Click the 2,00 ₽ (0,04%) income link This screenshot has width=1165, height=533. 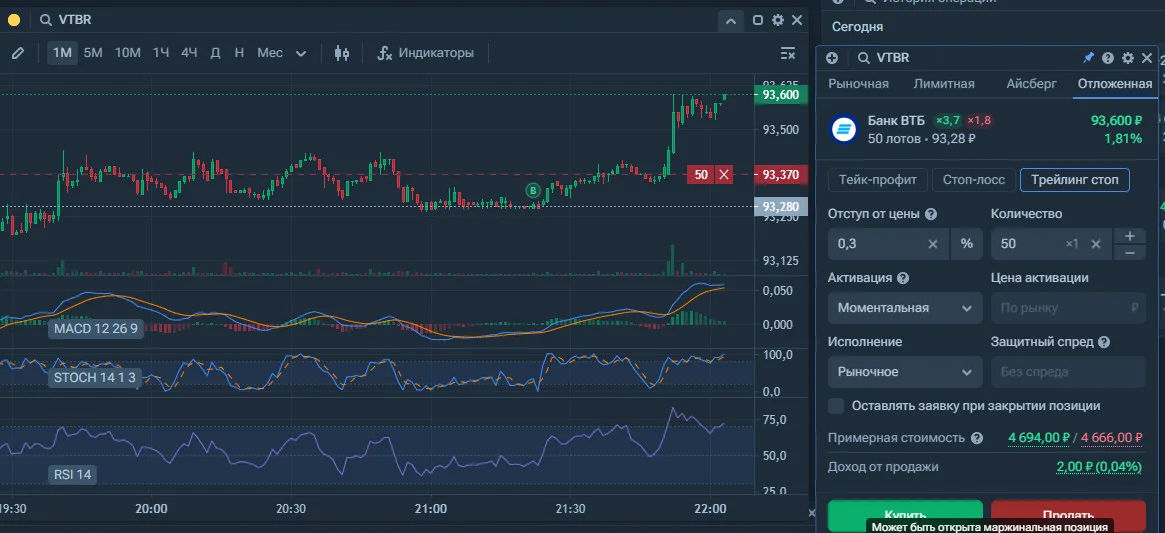click(x=1100, y=467)
